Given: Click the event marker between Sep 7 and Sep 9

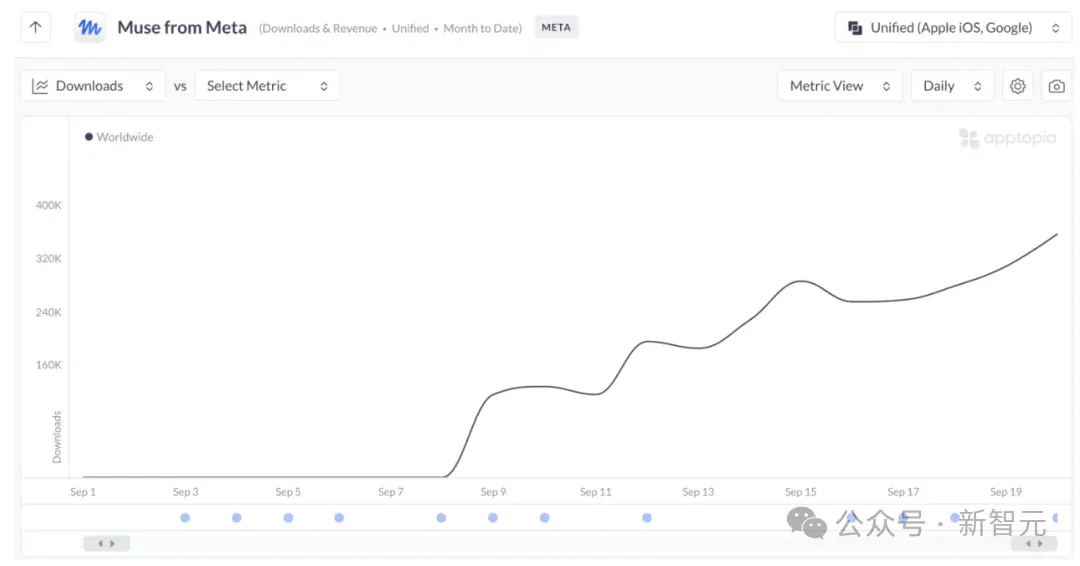Looking at the screenshot, I should (441, 518).
